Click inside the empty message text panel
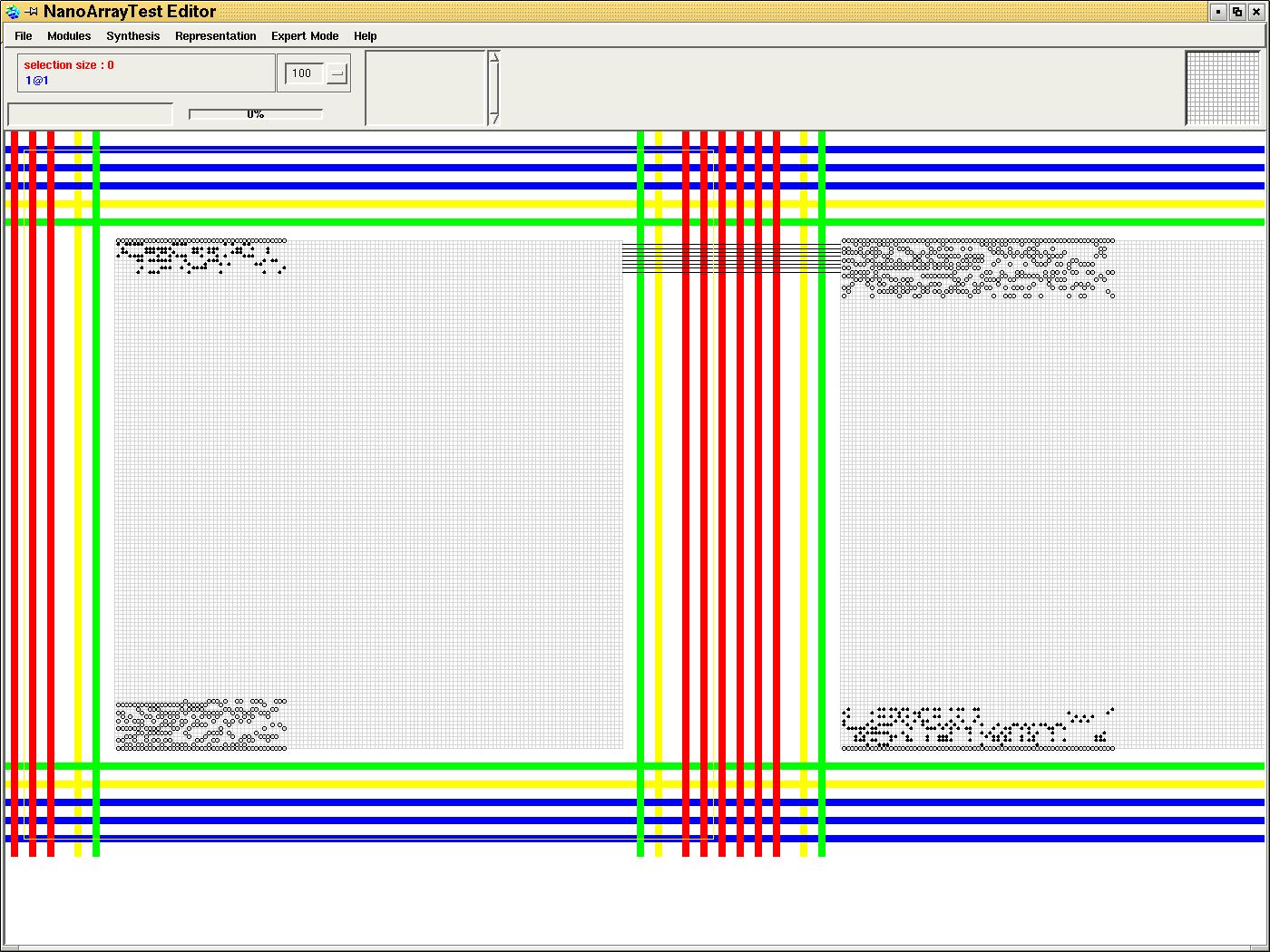 [425, 88]
